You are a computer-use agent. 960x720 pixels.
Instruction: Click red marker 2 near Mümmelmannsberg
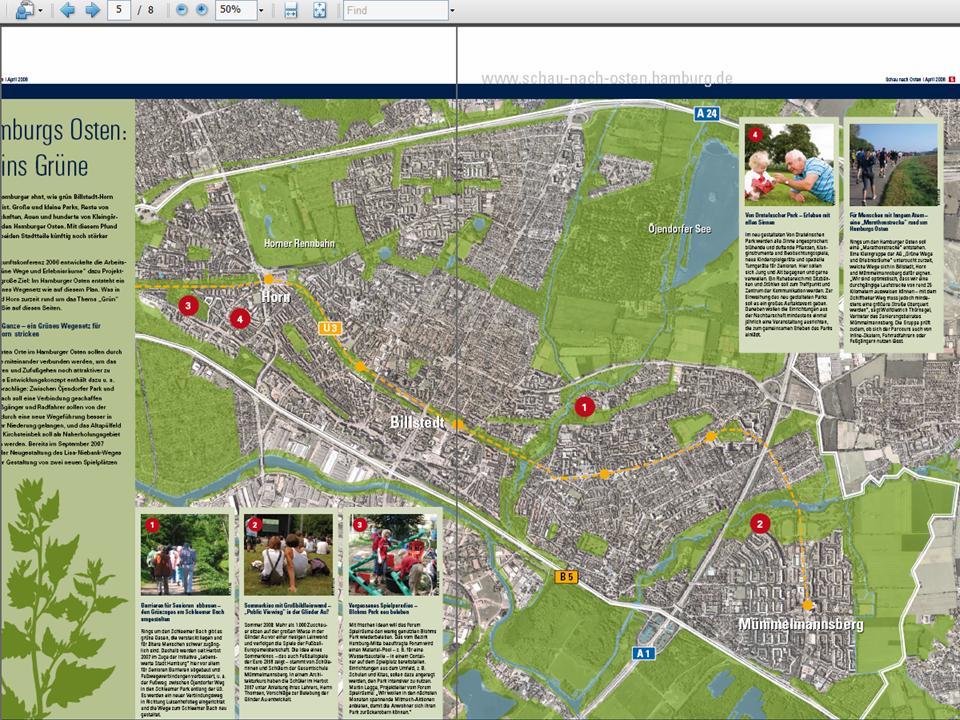[760, 522]
